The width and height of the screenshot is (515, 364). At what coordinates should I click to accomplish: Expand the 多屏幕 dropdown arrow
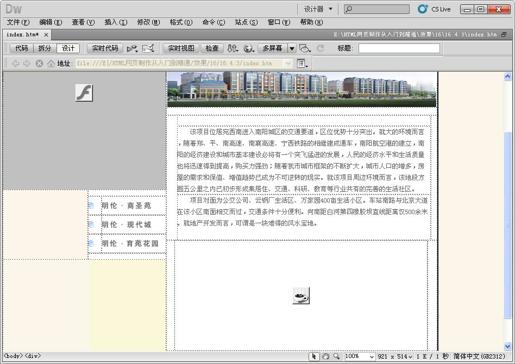[x=292, y=49]
